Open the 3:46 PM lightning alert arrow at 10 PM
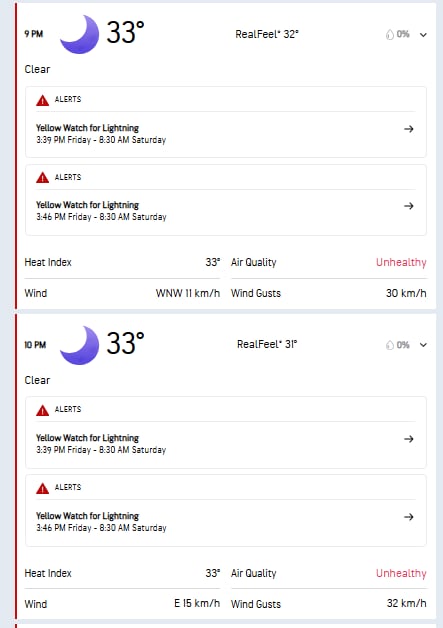Screen dimensions: 443x628 pyautogui.click(x=409, y=517)
